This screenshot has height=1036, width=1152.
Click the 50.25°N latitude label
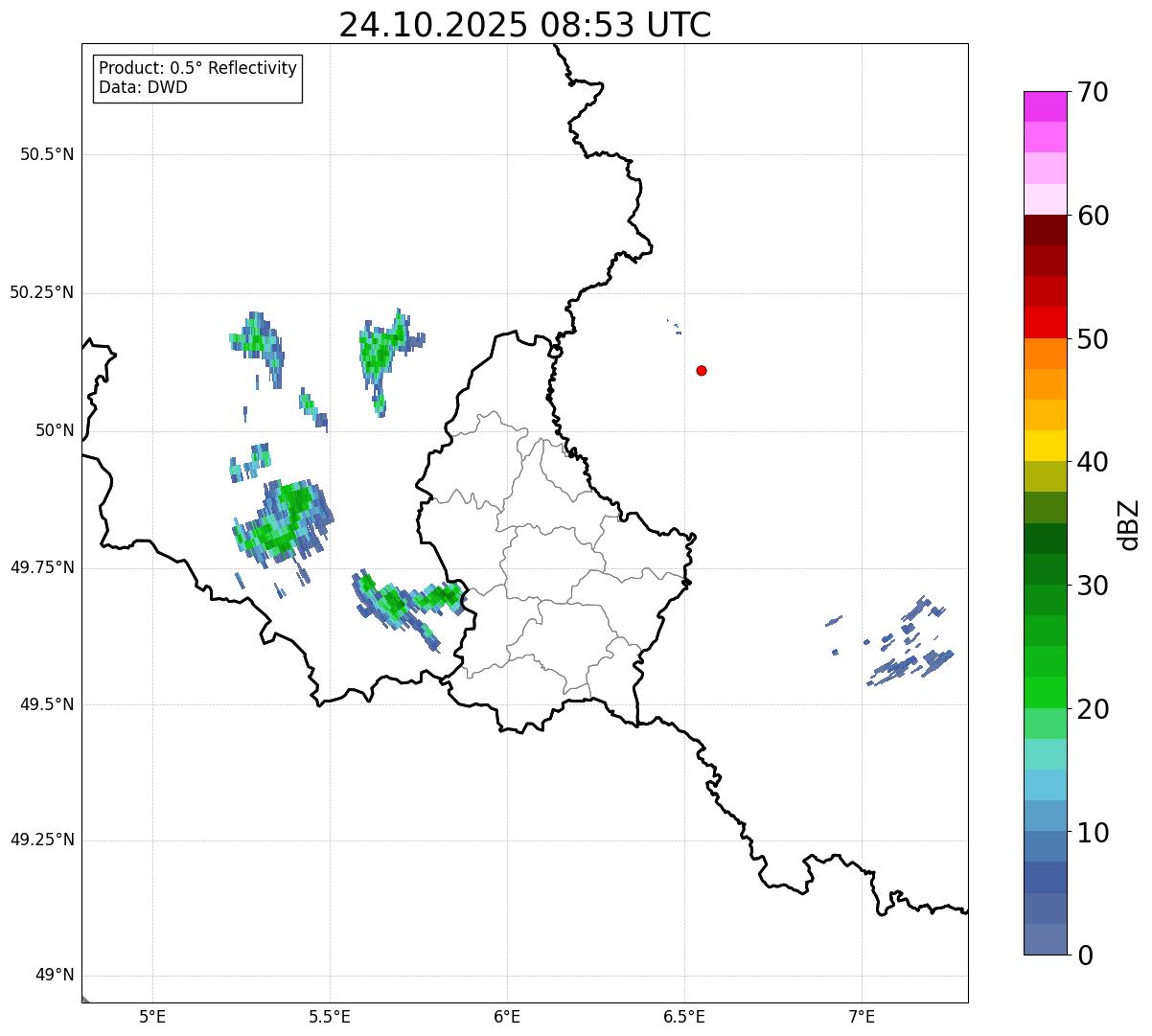[42, 292]
